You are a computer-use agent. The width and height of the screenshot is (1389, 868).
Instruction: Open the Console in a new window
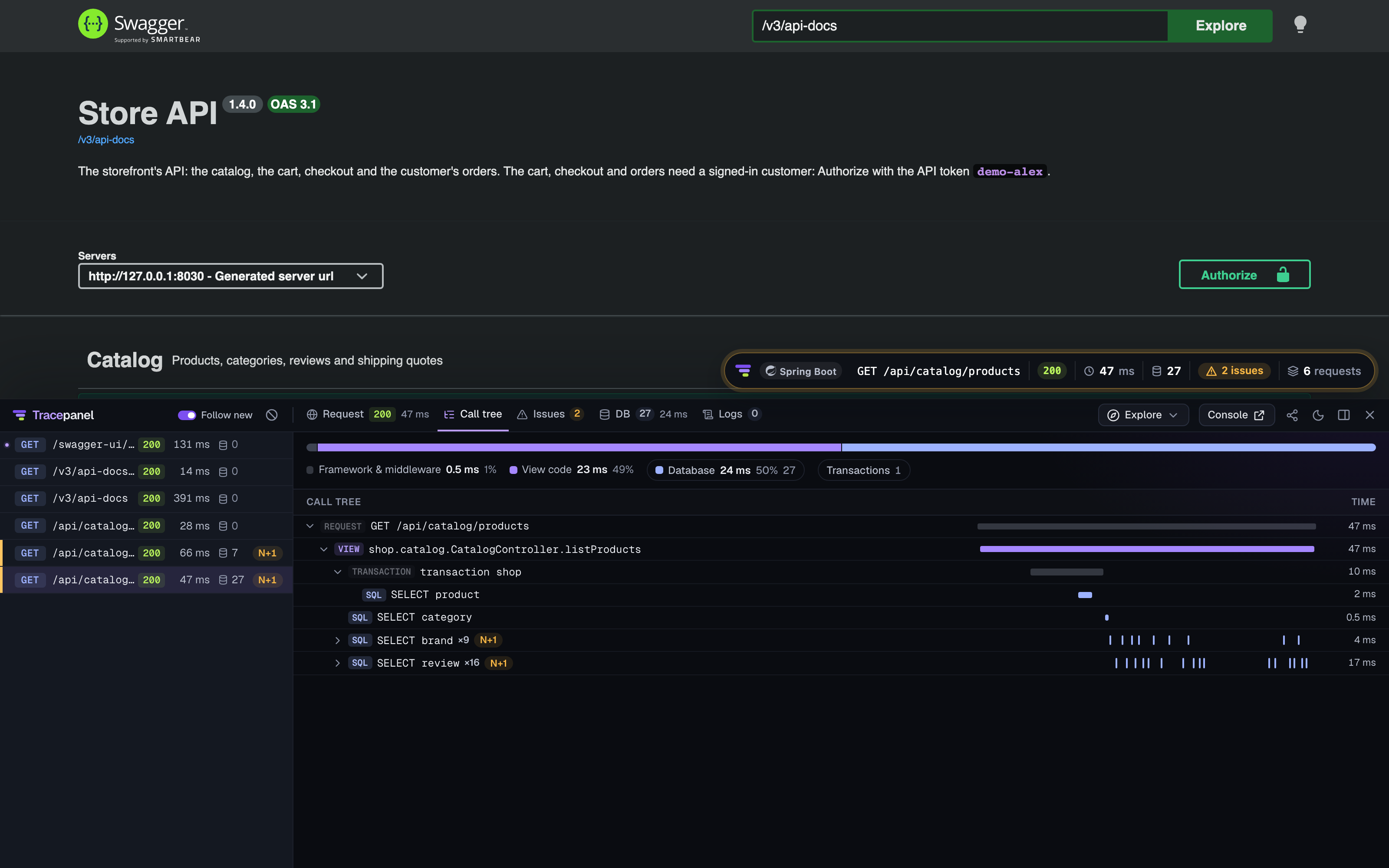click(1236, 415)
